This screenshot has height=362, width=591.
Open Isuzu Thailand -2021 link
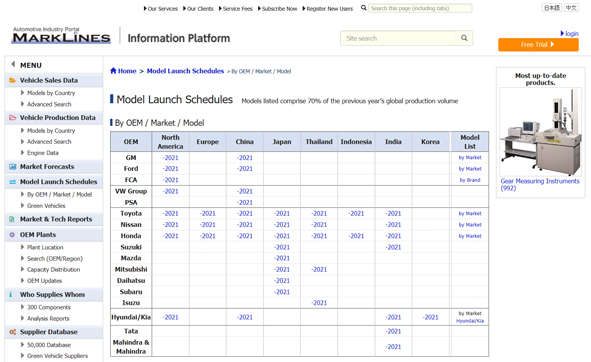319,303
